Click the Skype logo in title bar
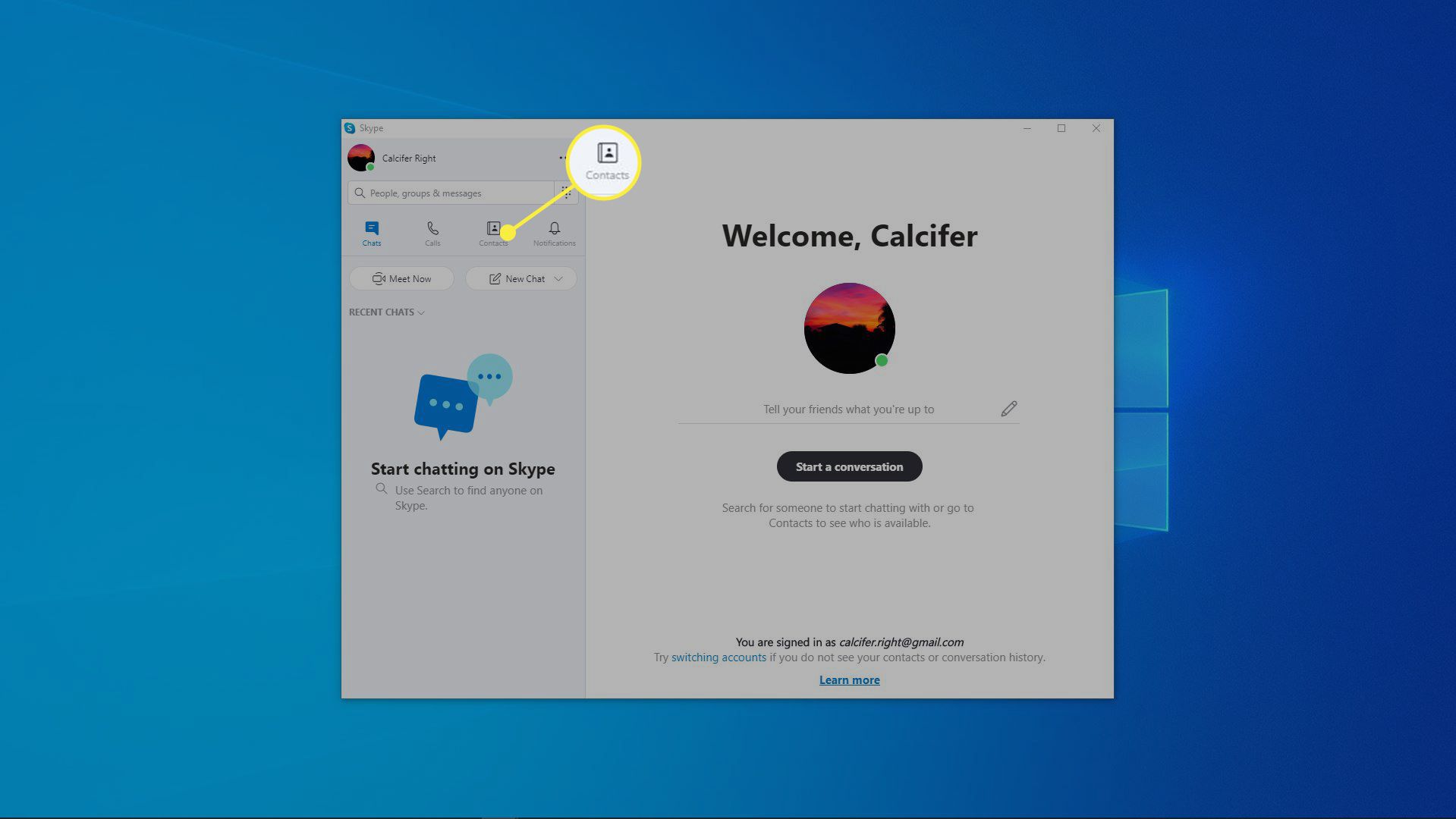This screenshot has width=1456, height=819. click(x=350, y=128)
